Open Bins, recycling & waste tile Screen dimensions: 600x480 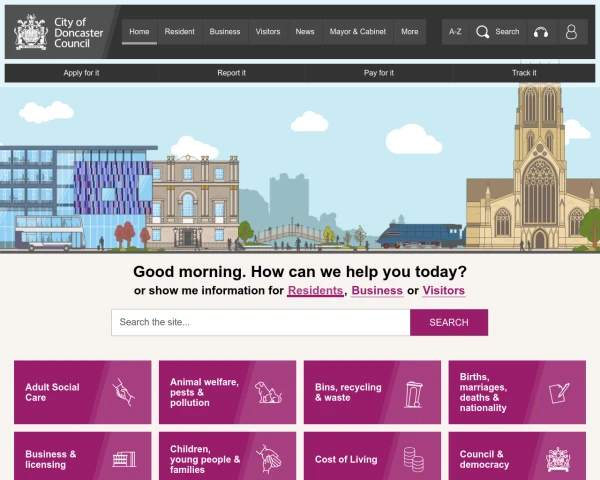(x=372, y=392)
